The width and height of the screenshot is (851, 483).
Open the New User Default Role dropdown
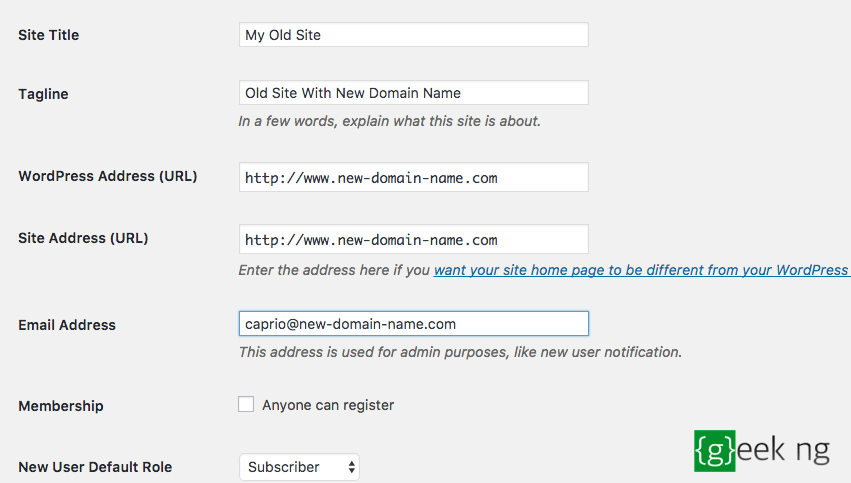299,467
